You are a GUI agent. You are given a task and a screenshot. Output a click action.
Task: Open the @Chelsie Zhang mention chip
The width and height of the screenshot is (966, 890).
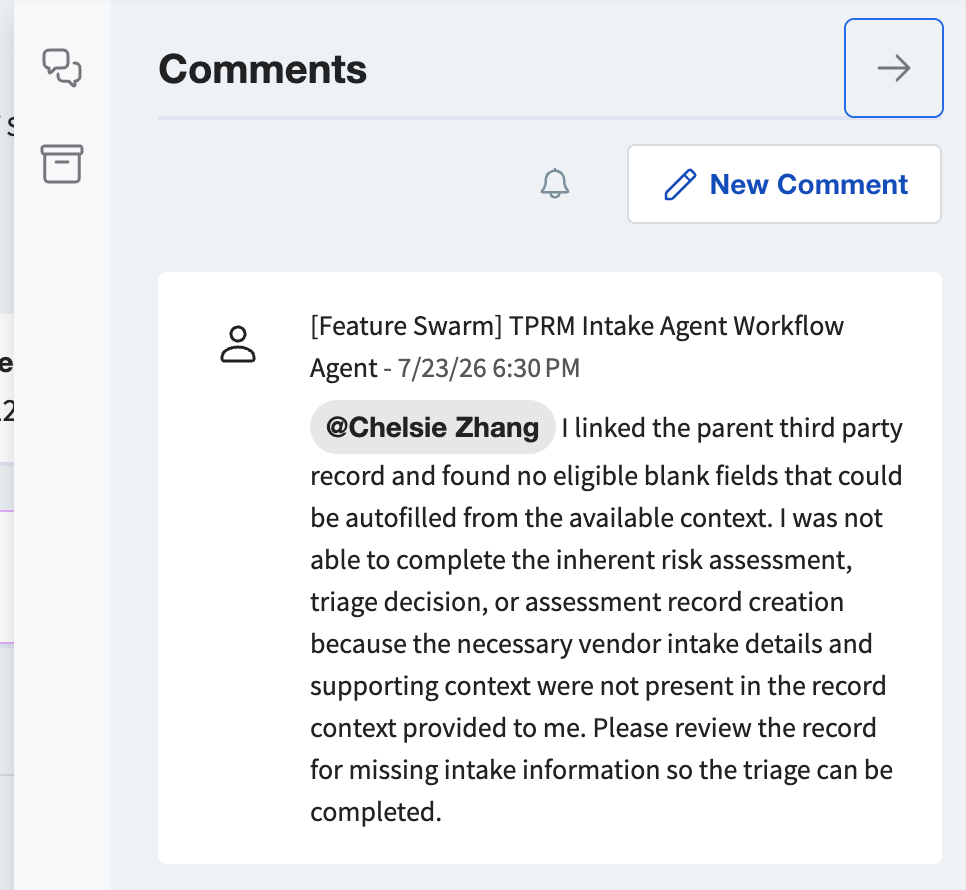pyautogui.click(x=432, y=427)
